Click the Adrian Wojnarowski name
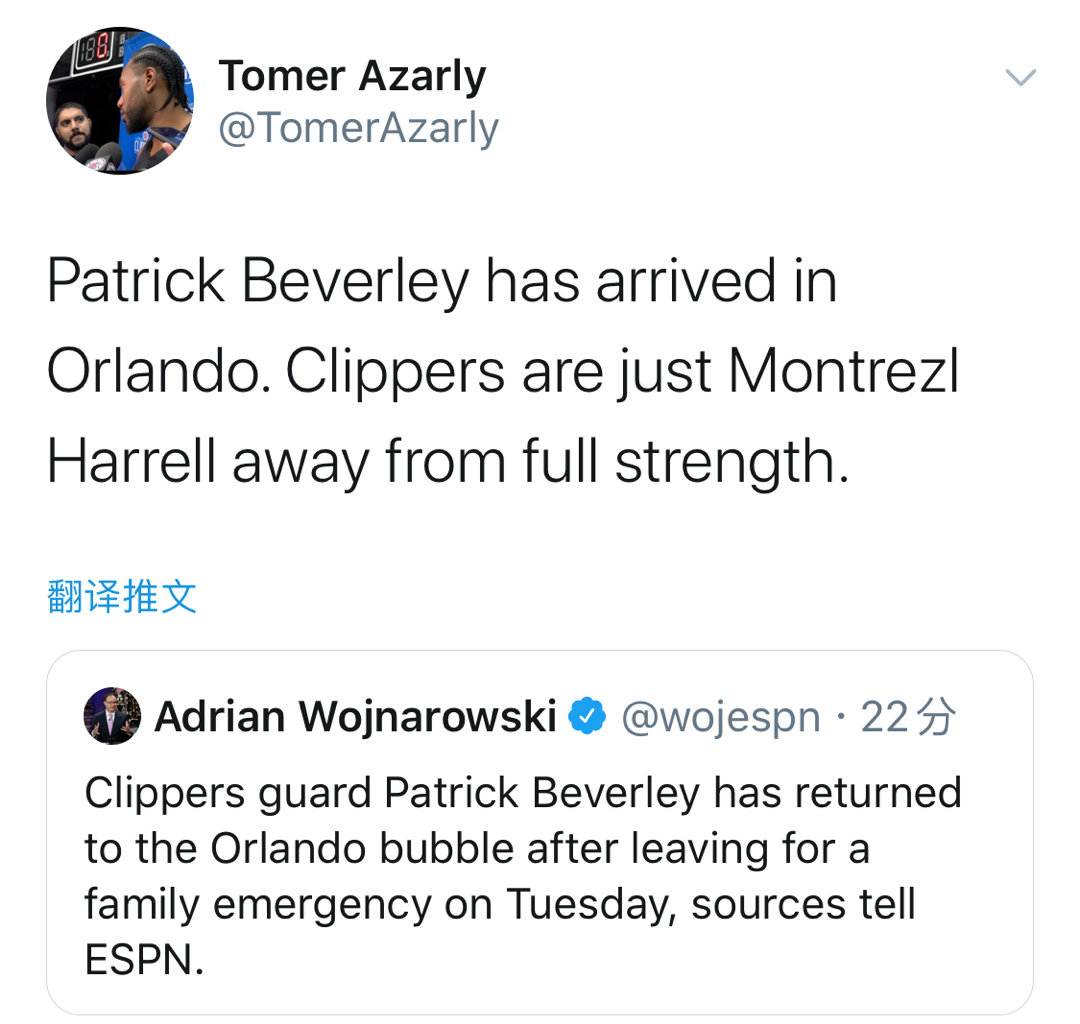 pos(355,716)
